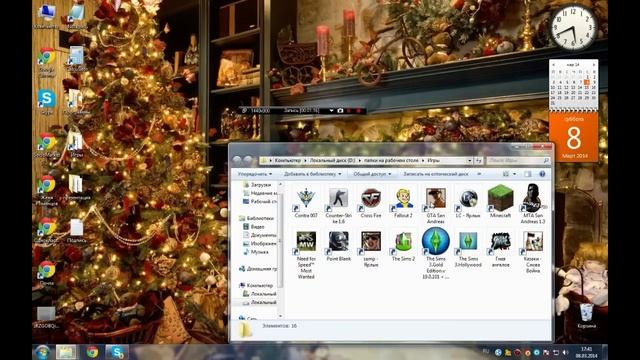Click the RU language indicator
Viewport: 640px width, 360px height.
(486, 351)
